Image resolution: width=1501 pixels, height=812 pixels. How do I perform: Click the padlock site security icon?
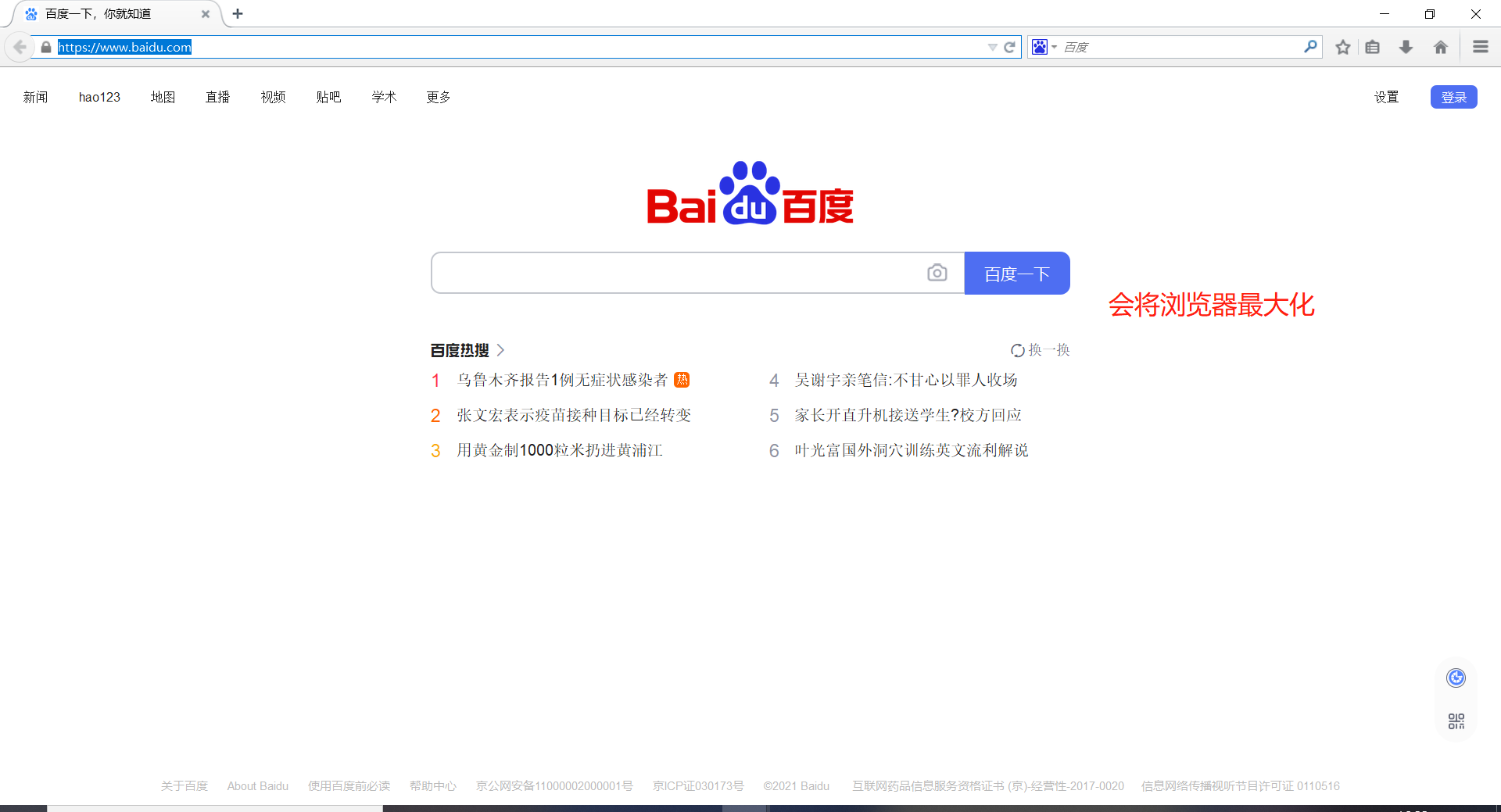(46, 48)
